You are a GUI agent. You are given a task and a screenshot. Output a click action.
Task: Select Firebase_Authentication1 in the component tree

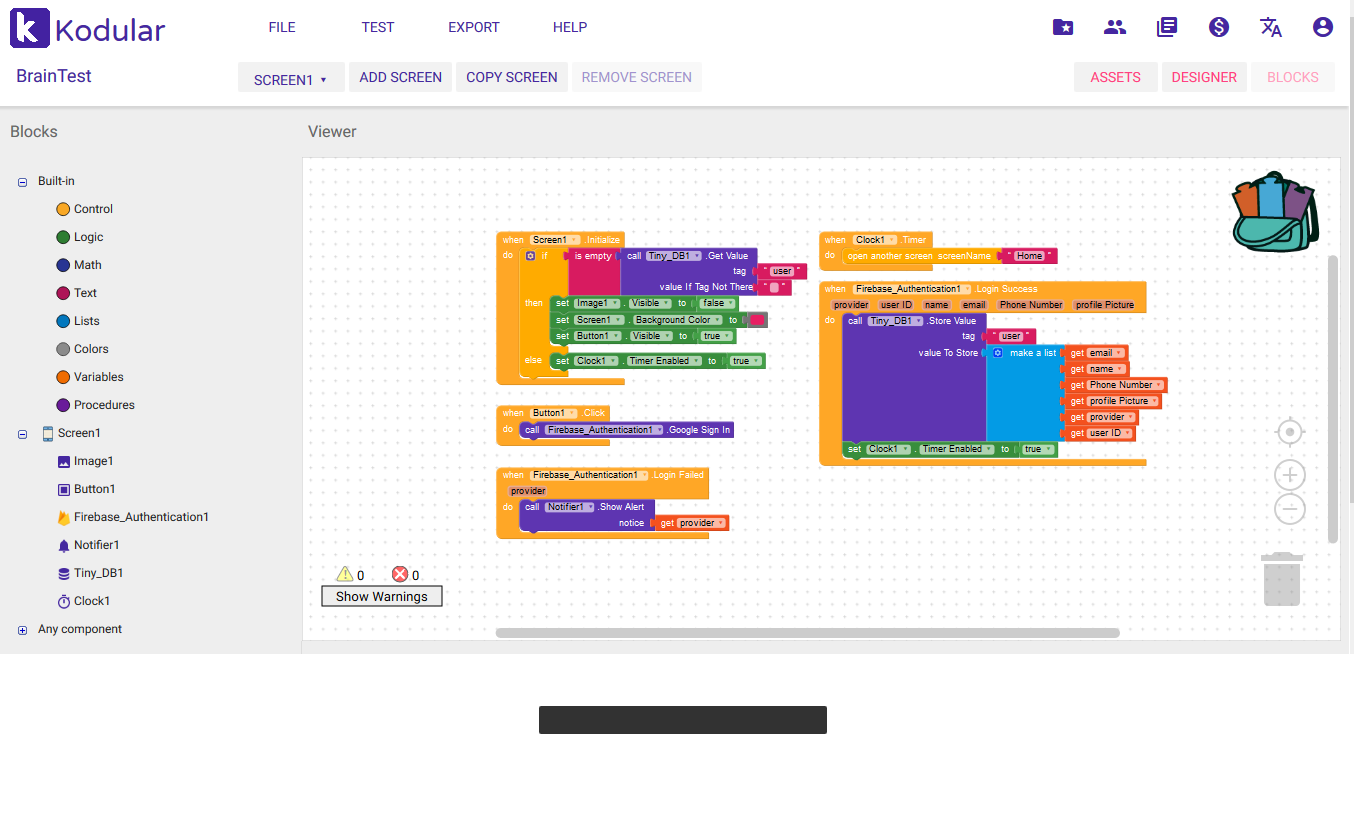click(141, 517)
